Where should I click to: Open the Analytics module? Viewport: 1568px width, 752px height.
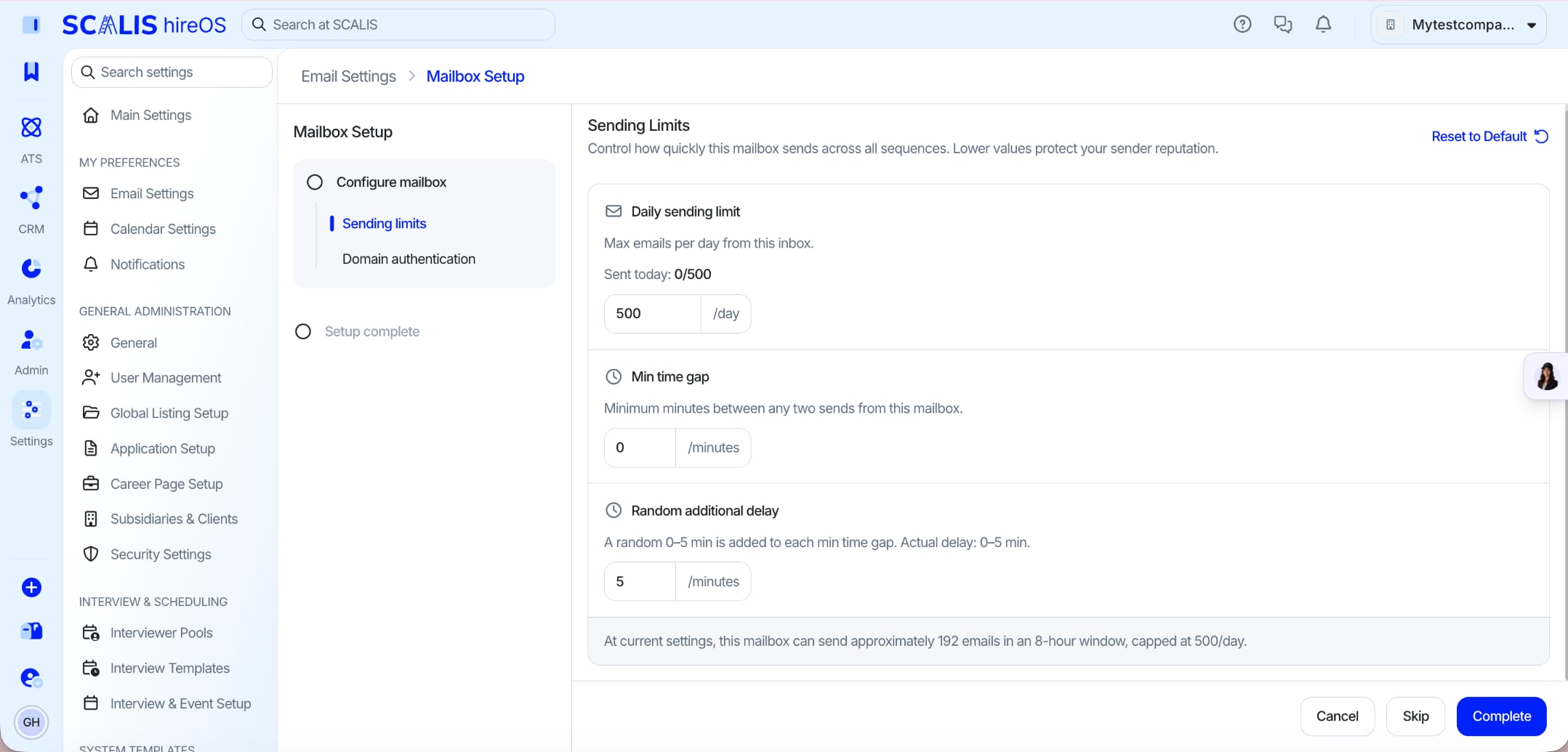[31, 281]
